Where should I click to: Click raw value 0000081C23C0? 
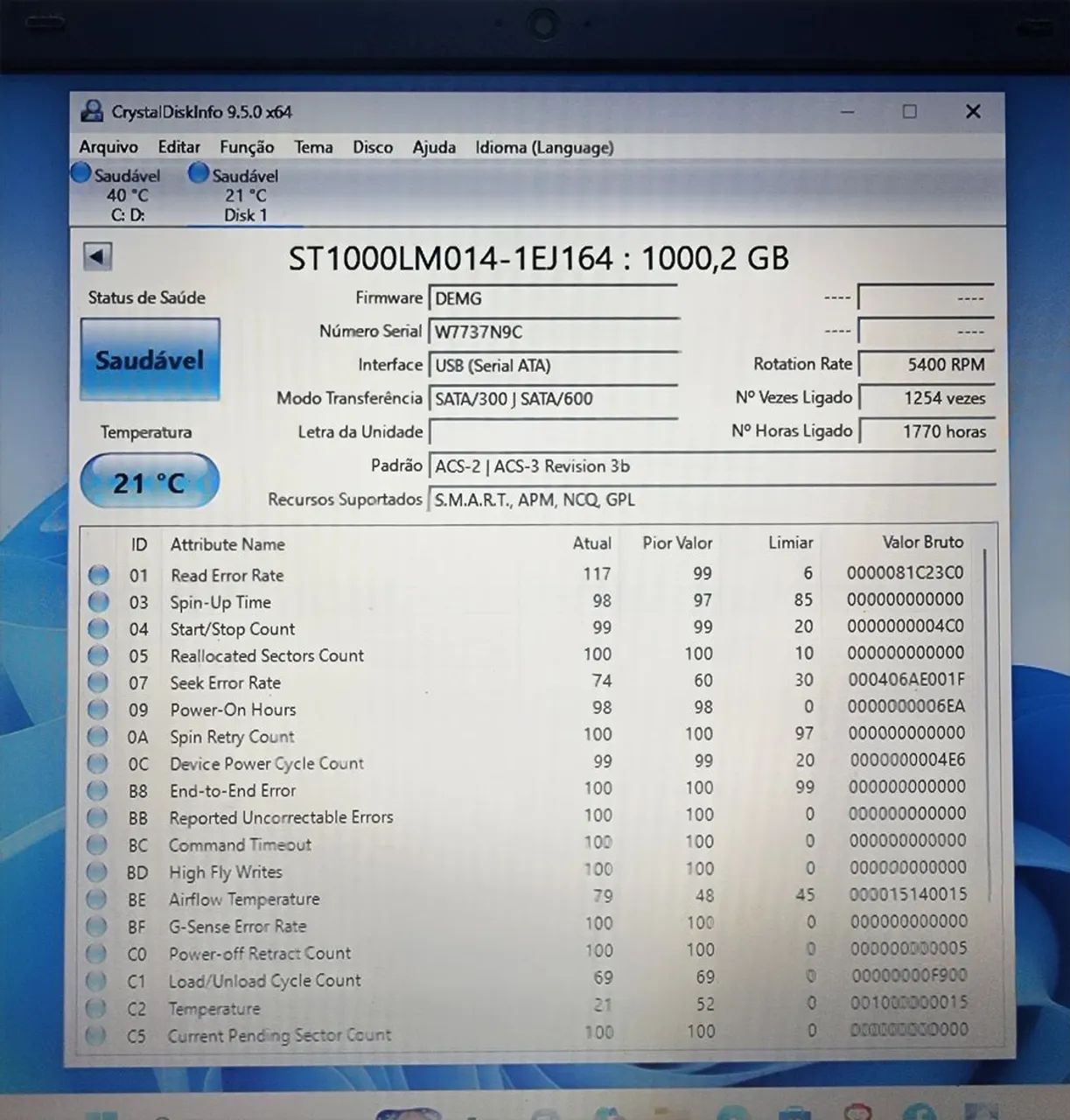click(905, 572)
